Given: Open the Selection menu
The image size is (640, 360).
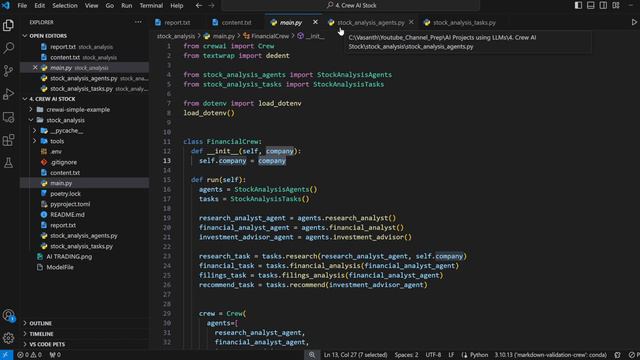Looking at the screenshot, I should click(x=65, y=6).
